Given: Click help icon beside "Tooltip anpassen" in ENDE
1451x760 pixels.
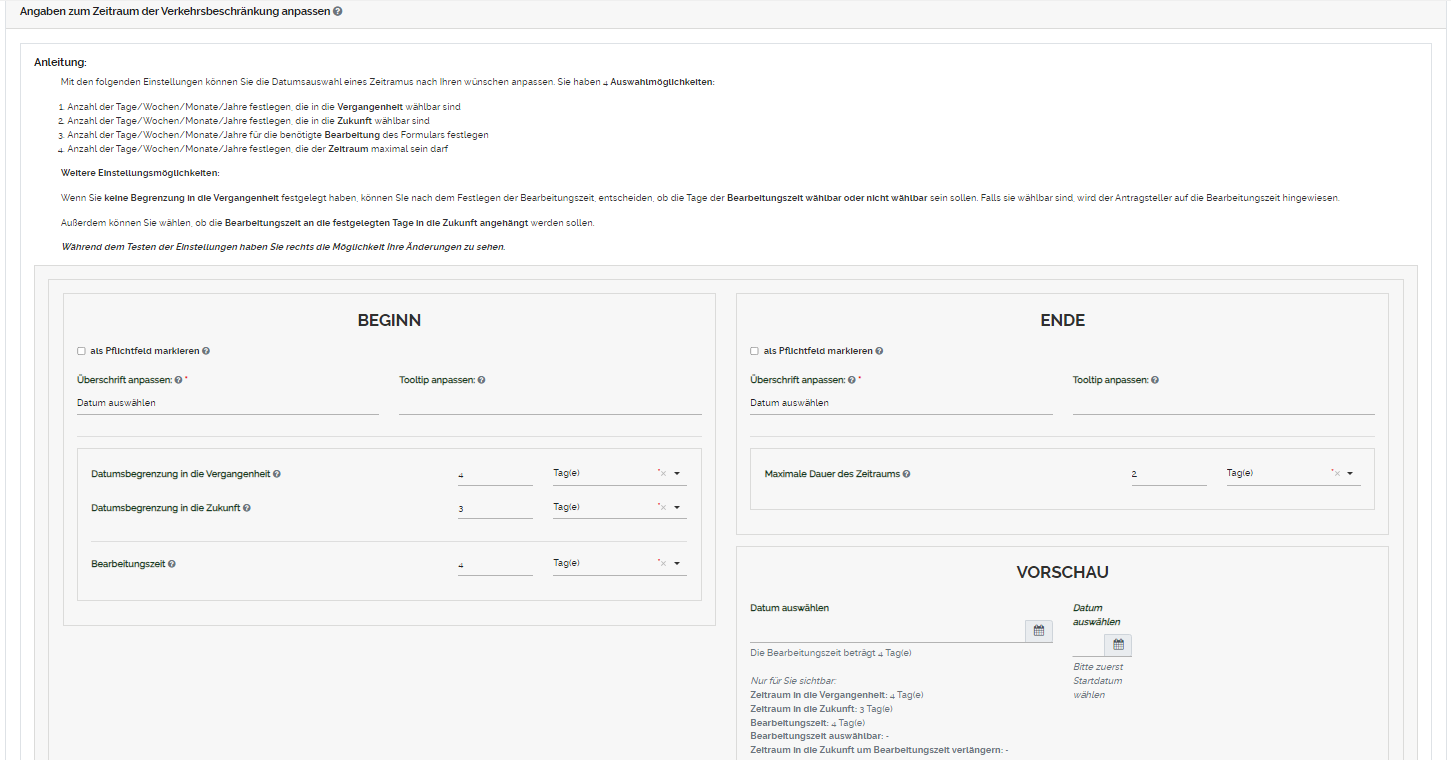Looking at the screenshot, I should click(1155, 380).
